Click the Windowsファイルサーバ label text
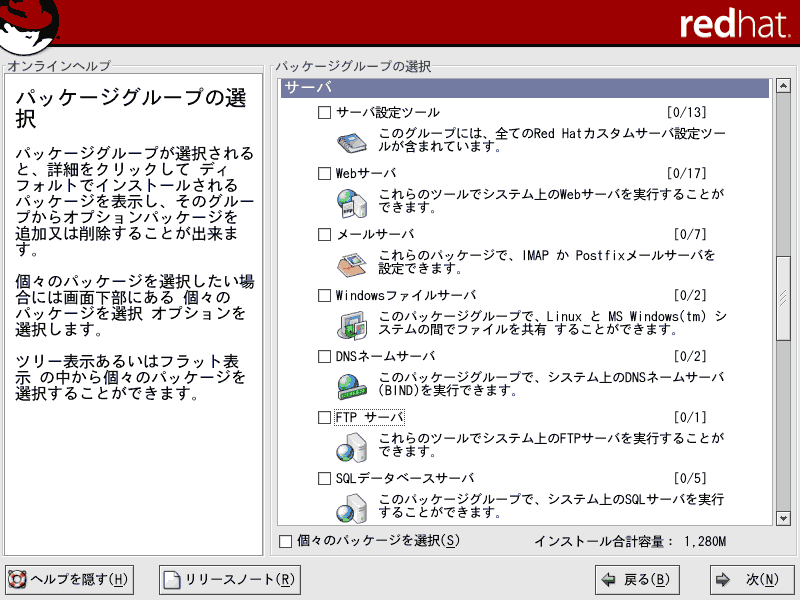Viewport: 800px width, 600px height. click(406, 295)
